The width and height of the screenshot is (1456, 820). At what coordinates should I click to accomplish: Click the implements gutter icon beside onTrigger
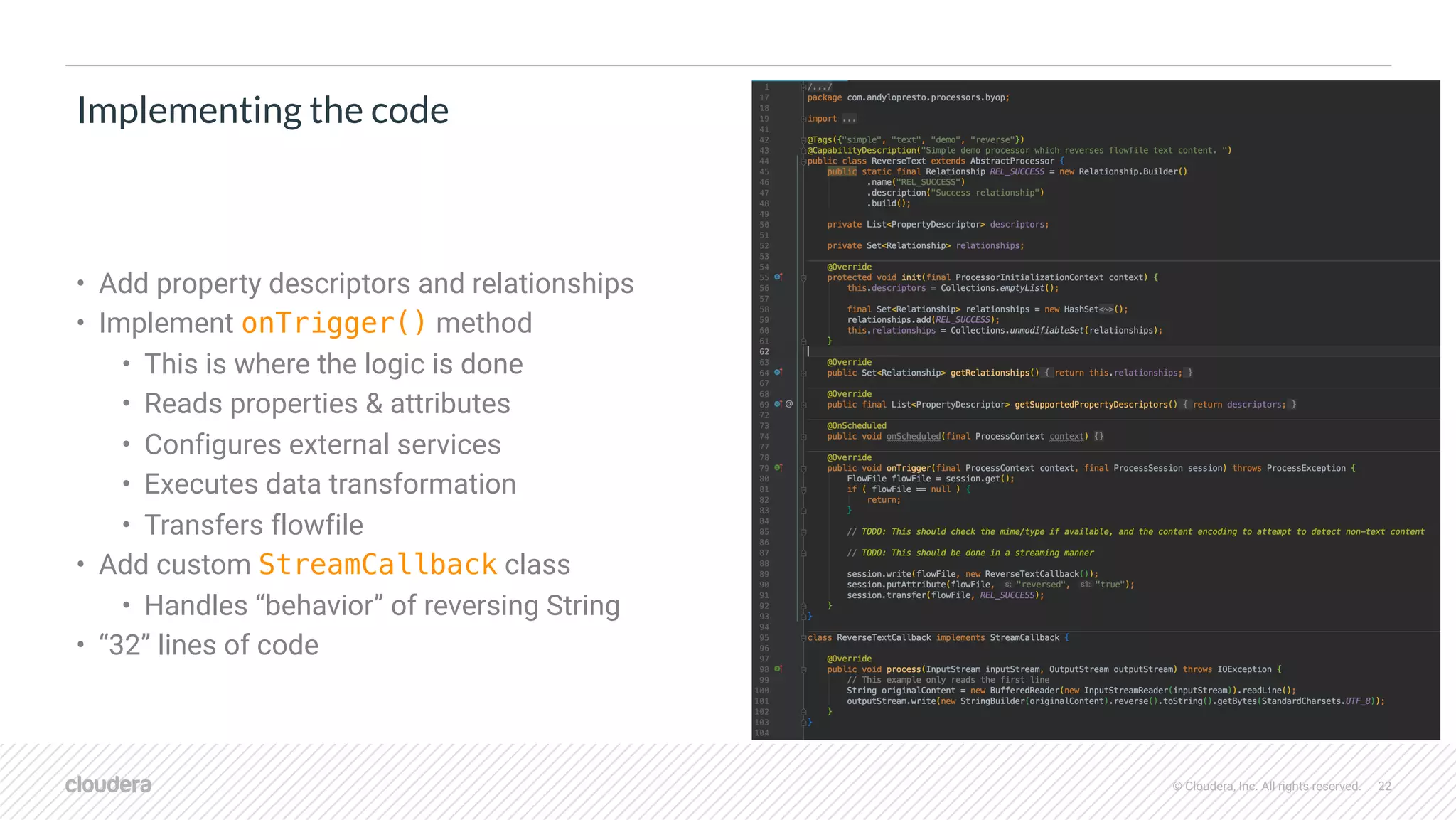[778, 468]
